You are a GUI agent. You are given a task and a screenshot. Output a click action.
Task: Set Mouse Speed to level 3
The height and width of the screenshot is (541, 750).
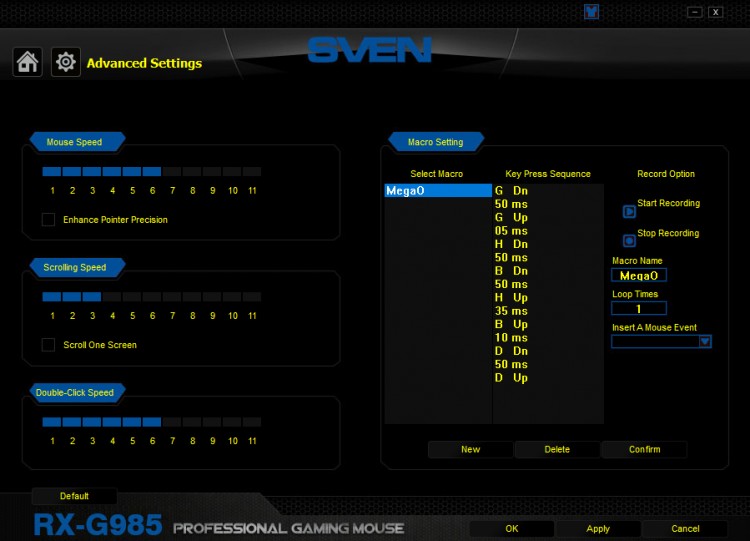(92, 171)
